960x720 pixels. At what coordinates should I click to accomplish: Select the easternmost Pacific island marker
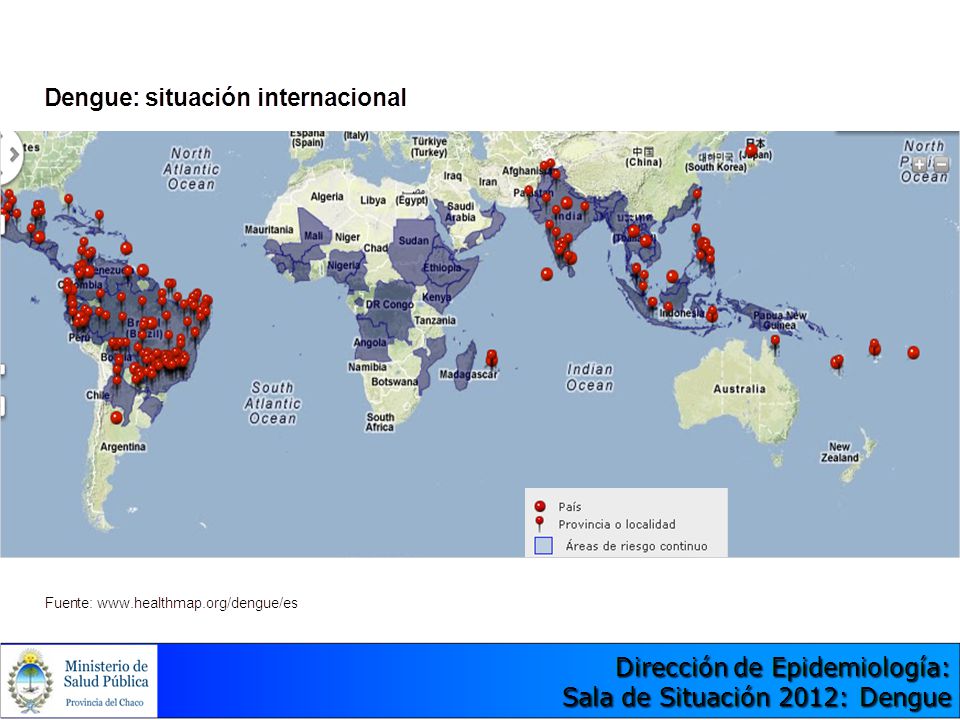click(913, 353)
